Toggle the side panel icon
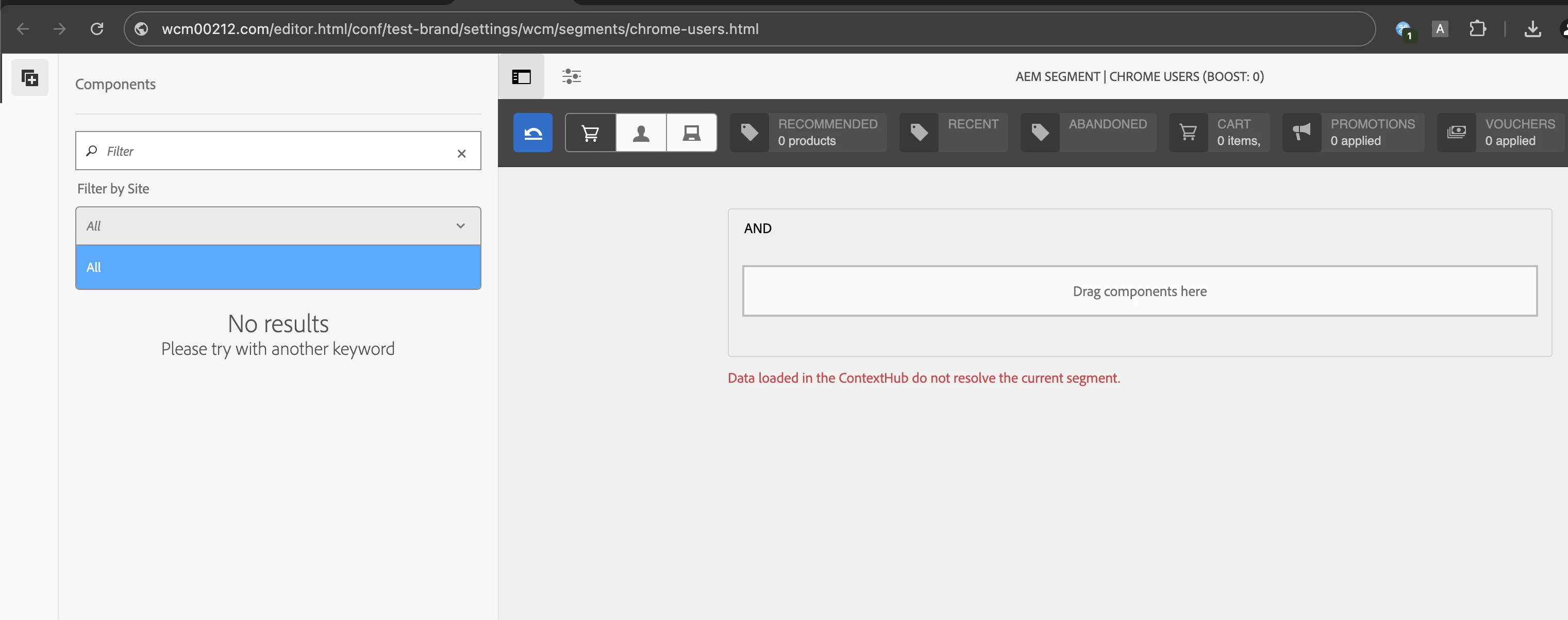The height and width of the screenshot is (620, 1568). 521,77
